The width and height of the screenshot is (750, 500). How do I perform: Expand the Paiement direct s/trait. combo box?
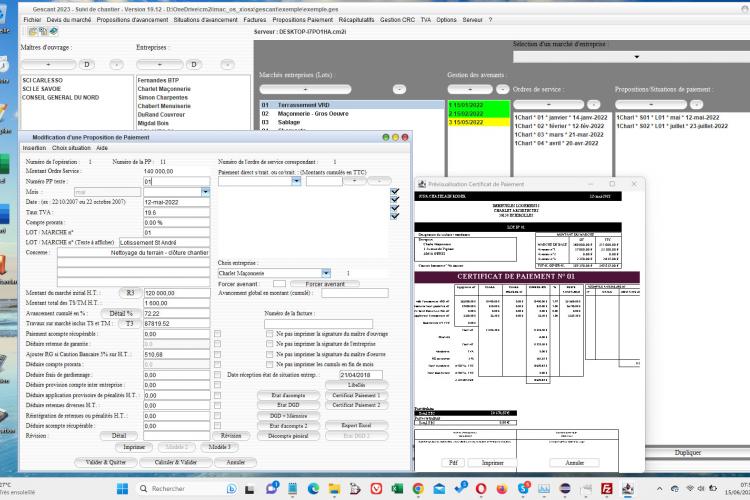pyautogui.click(x=296, y=181)
